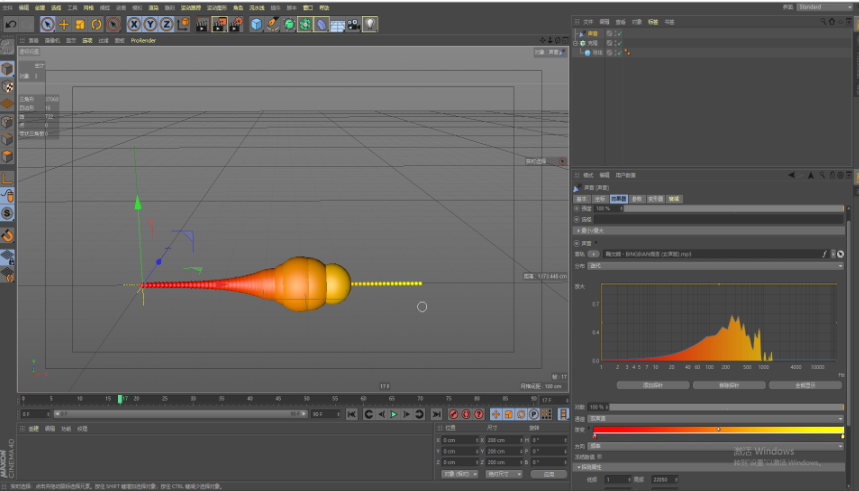Click the third button below the frequency graph
This screenshot has width=859, height=491.
coord(805,385)
